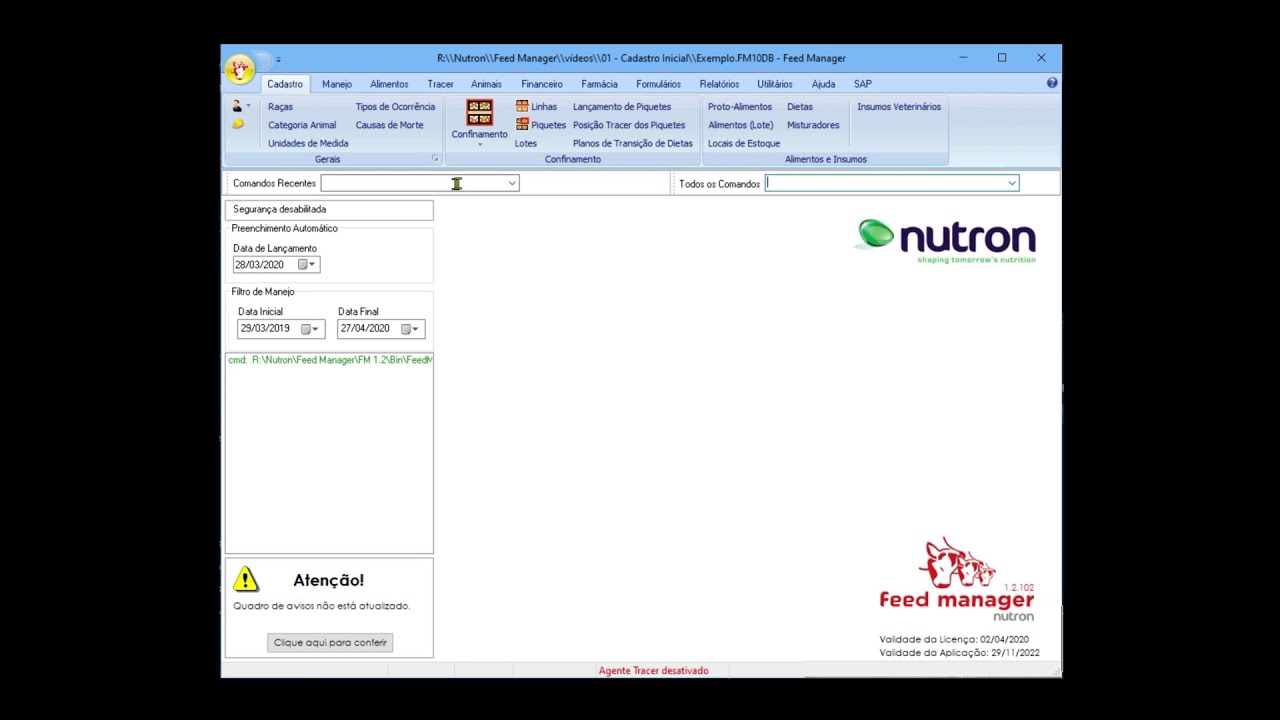This screenshot has width=1280, height=720.
Task: Click Planos de Transição de Dietas
Action: pos(633,143)
